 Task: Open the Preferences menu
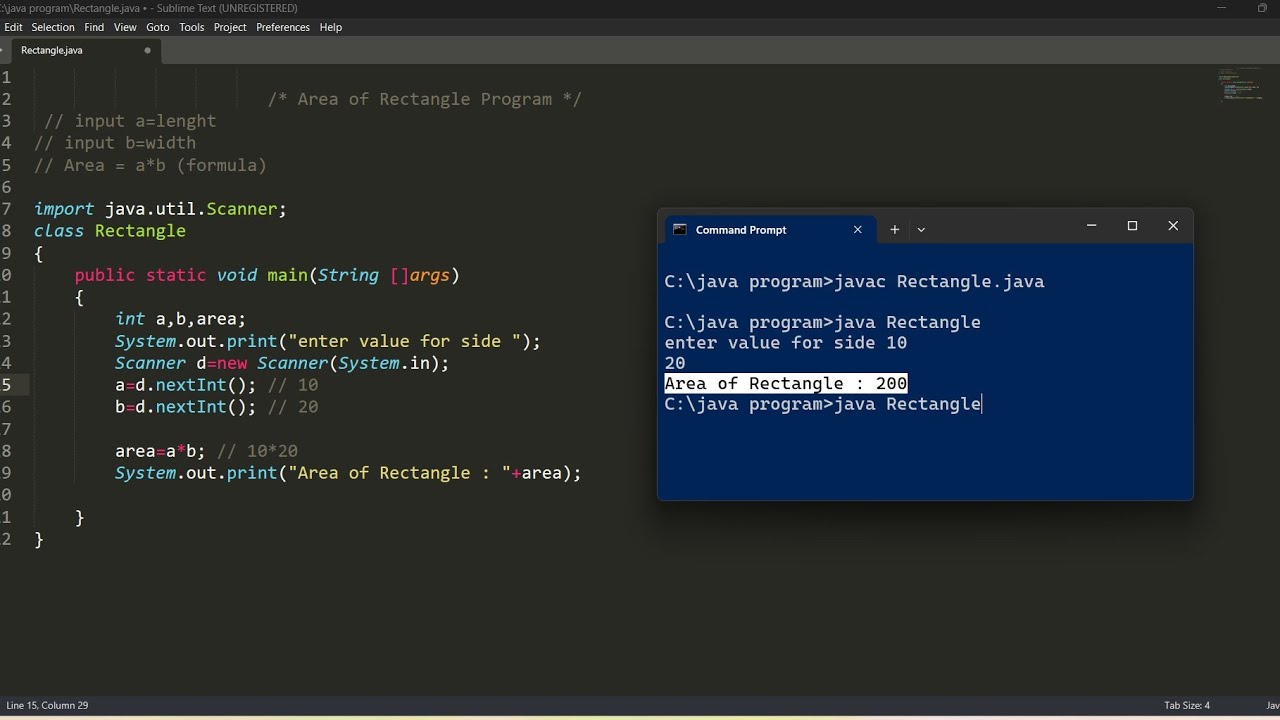pyautogui.click(x=283, y=27)
